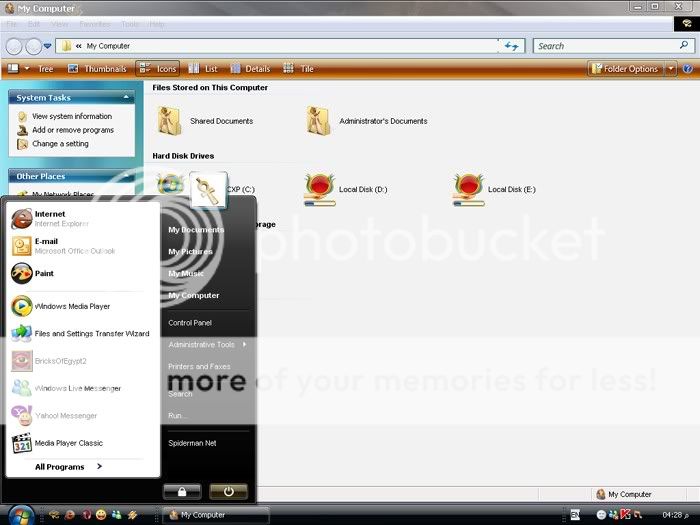The image size is (700, 525).
Task: Click View system information link
Action: point(65,116)
